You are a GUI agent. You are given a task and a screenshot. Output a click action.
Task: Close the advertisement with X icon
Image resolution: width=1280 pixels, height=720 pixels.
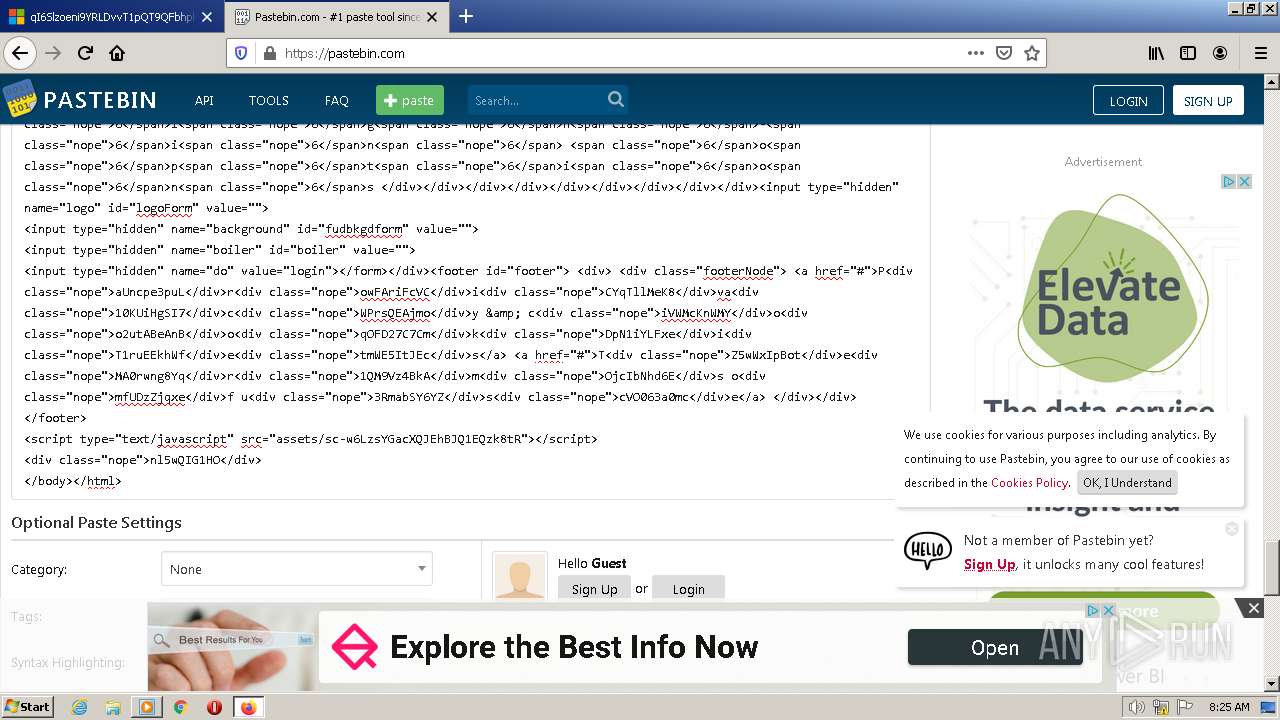pos(1245,181)
